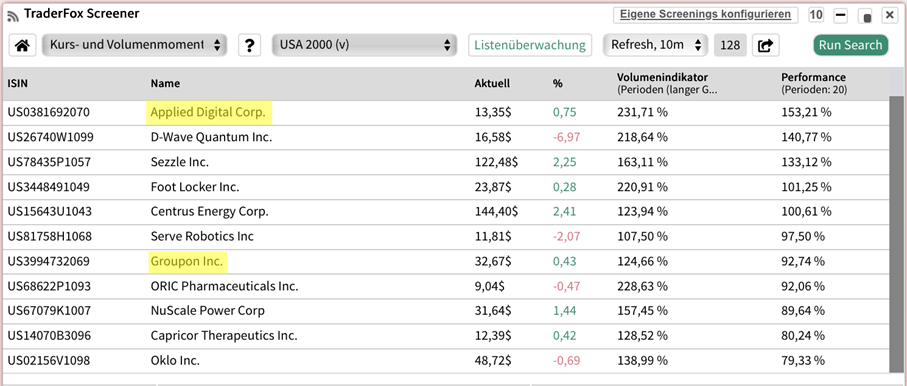Sort by the Aktuell column header

click(x=492, y=83)
